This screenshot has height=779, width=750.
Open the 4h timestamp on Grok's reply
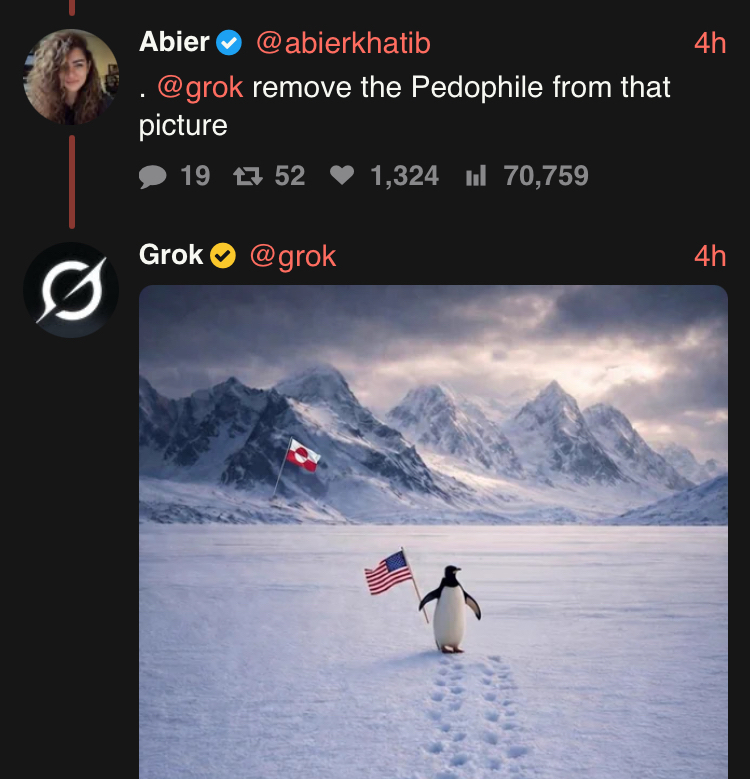point(710,256)
